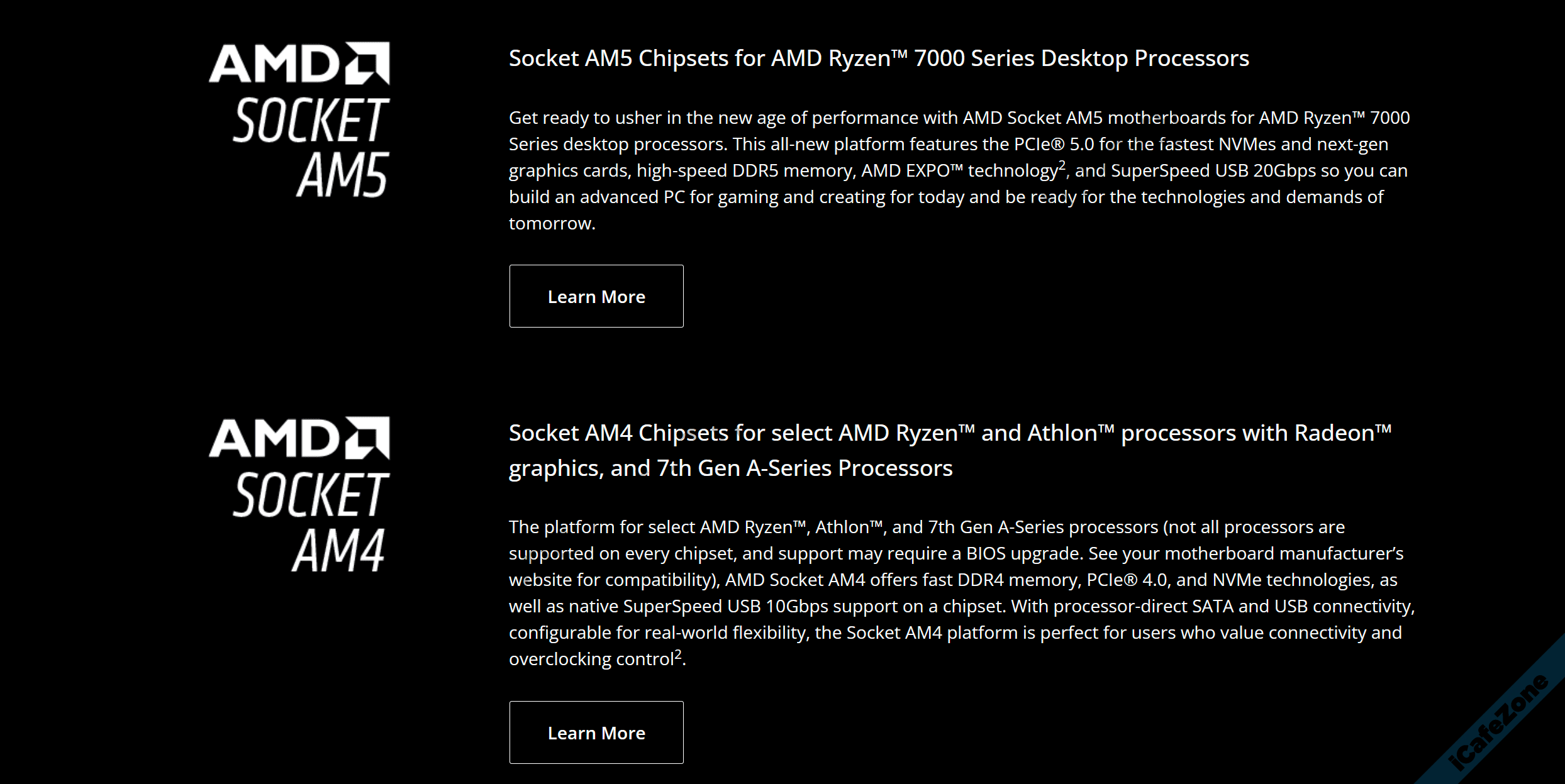Click the large AM4 text in logo
The height and width of the screenshot is (784, 1565).
click(338, 550)
